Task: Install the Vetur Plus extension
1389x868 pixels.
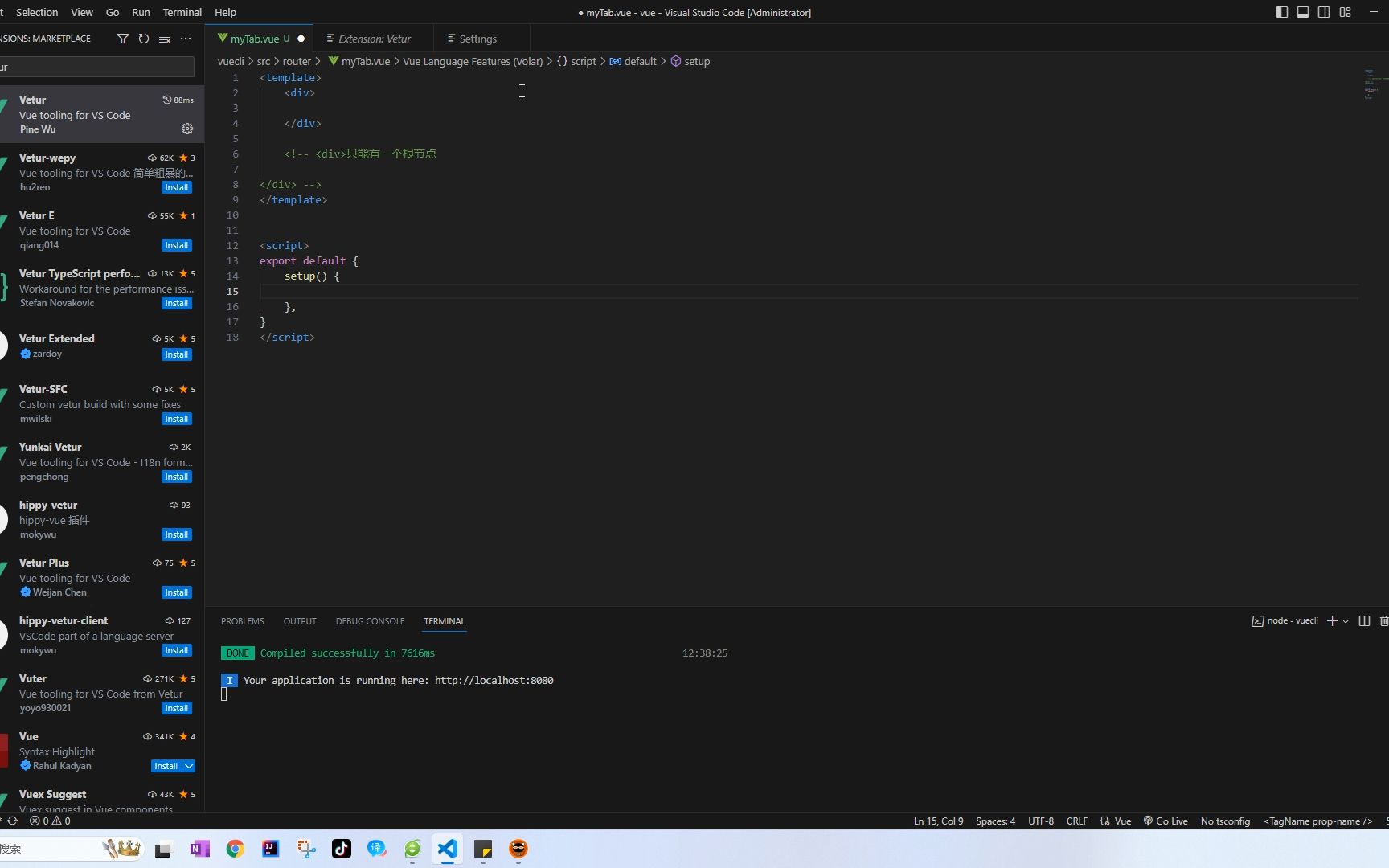Action: 177,592
